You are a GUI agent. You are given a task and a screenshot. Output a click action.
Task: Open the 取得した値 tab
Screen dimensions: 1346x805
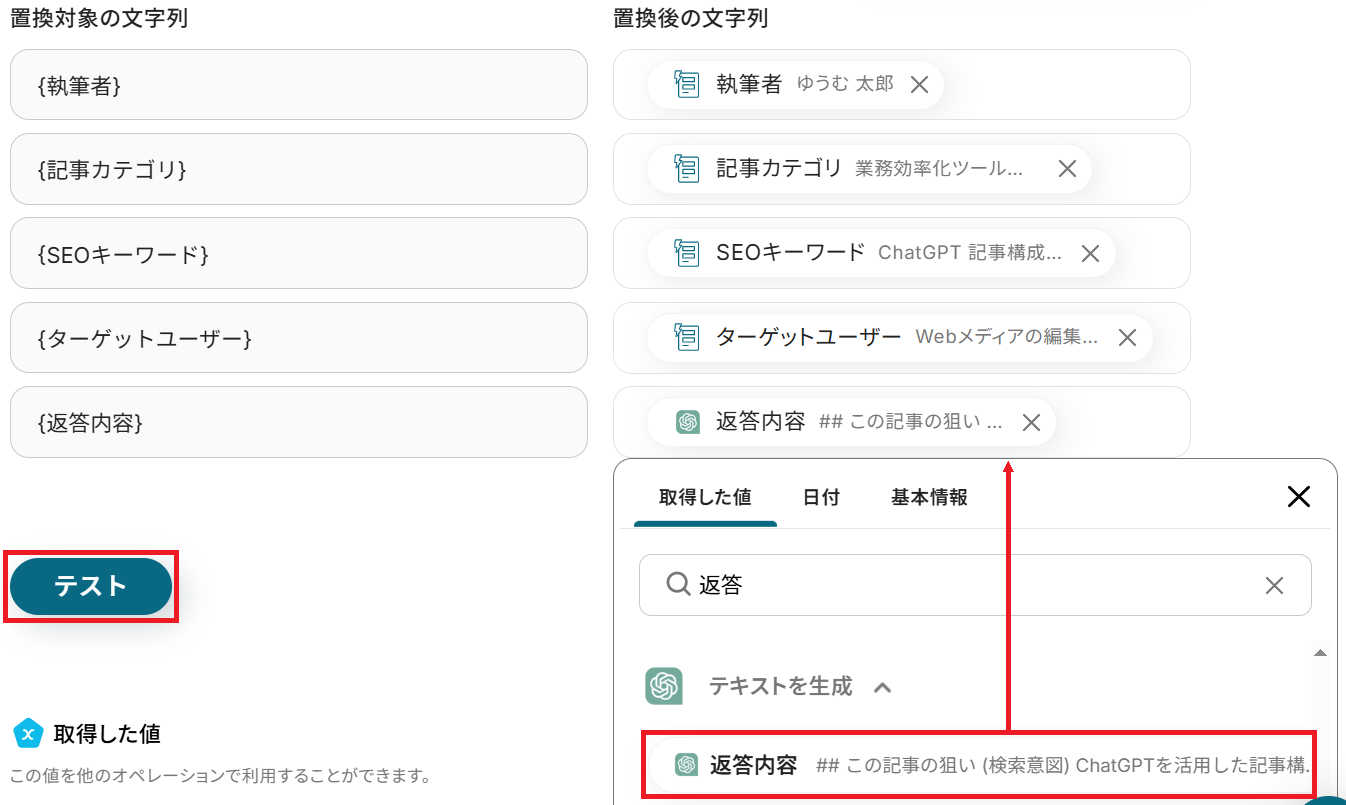[x=705, y=497]
